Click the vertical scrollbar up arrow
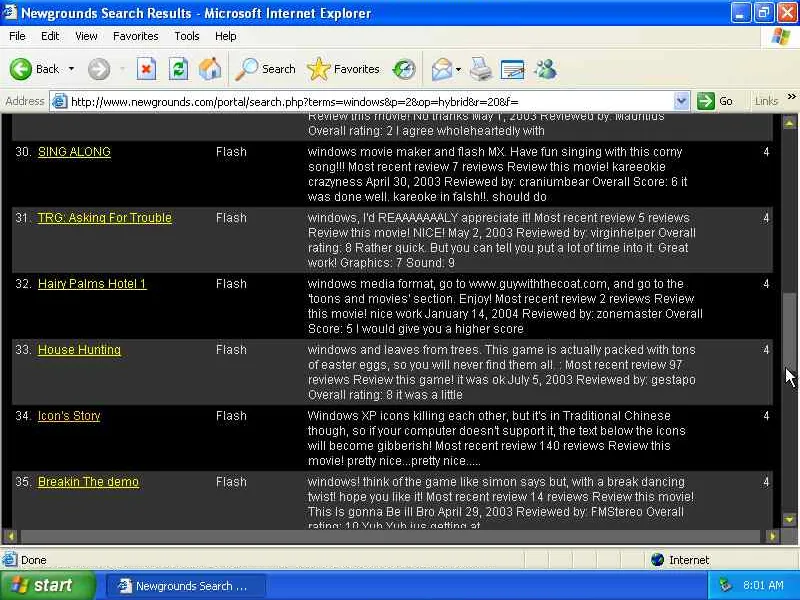Image resolution: width=800 pixels, height=600 pixels. click(789, 123)
